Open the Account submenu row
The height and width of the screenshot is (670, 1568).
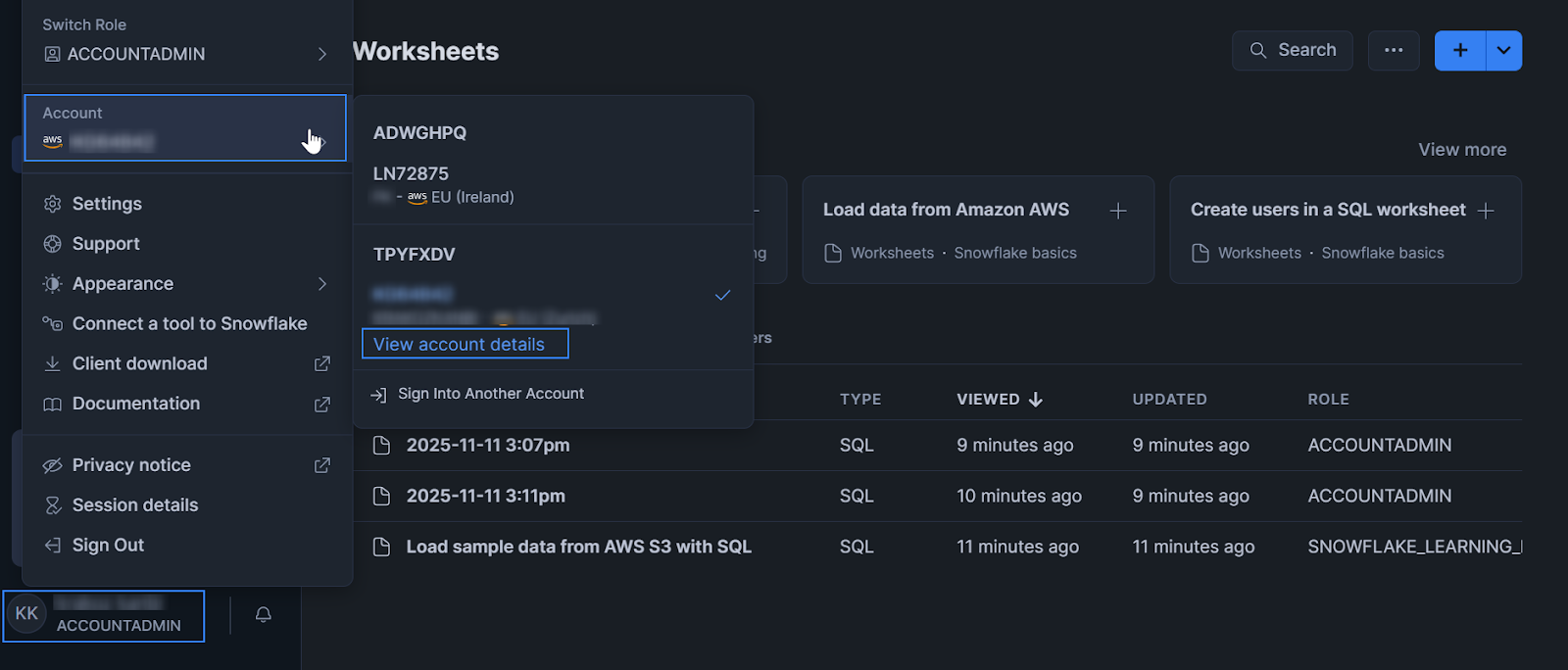[x=185, y=127]
